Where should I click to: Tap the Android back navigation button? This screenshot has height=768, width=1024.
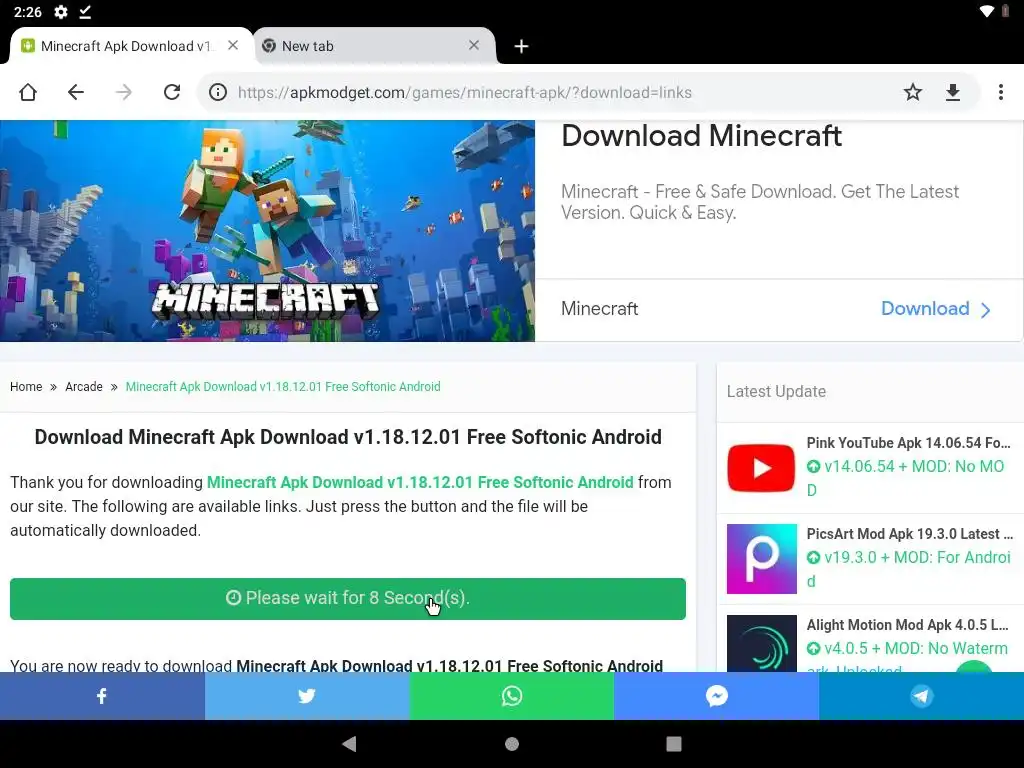349,744
